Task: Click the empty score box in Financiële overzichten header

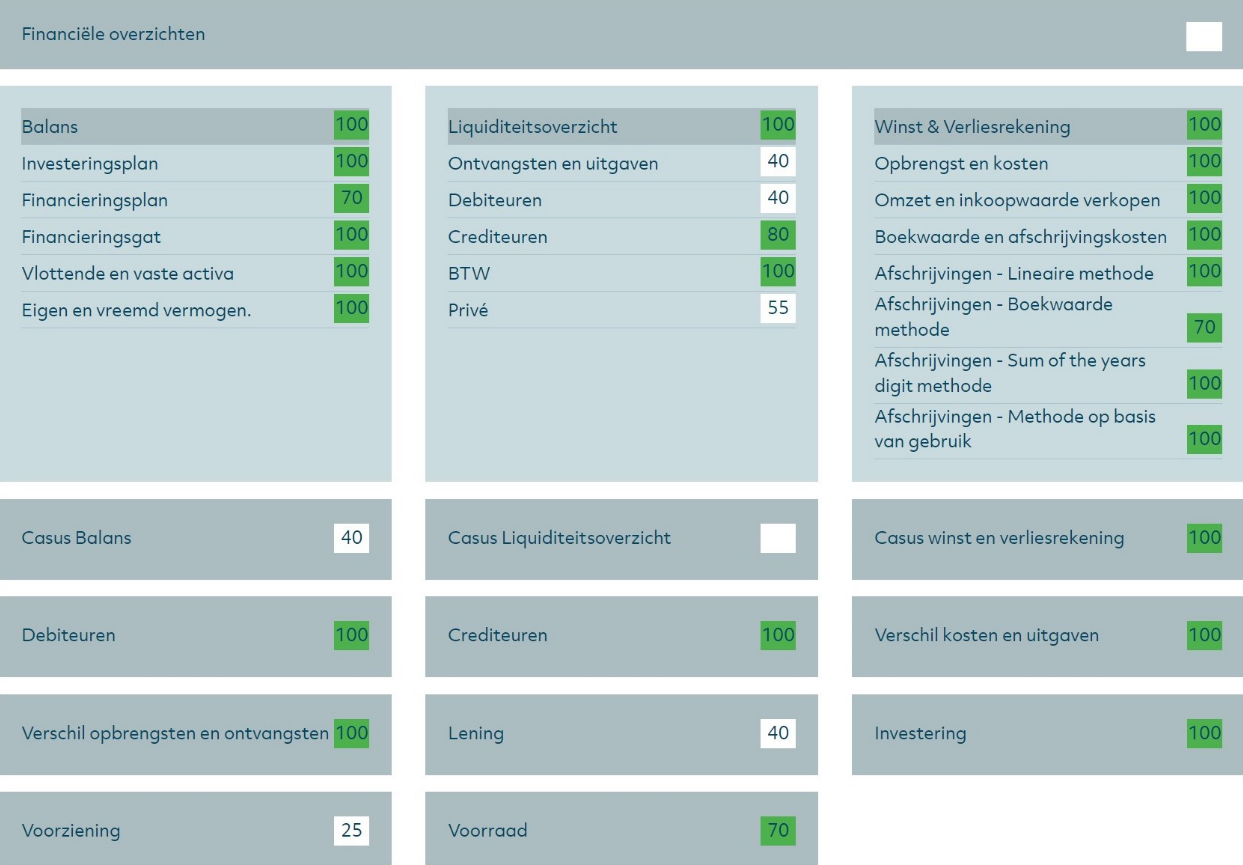Action: (x=1203, y=36)
